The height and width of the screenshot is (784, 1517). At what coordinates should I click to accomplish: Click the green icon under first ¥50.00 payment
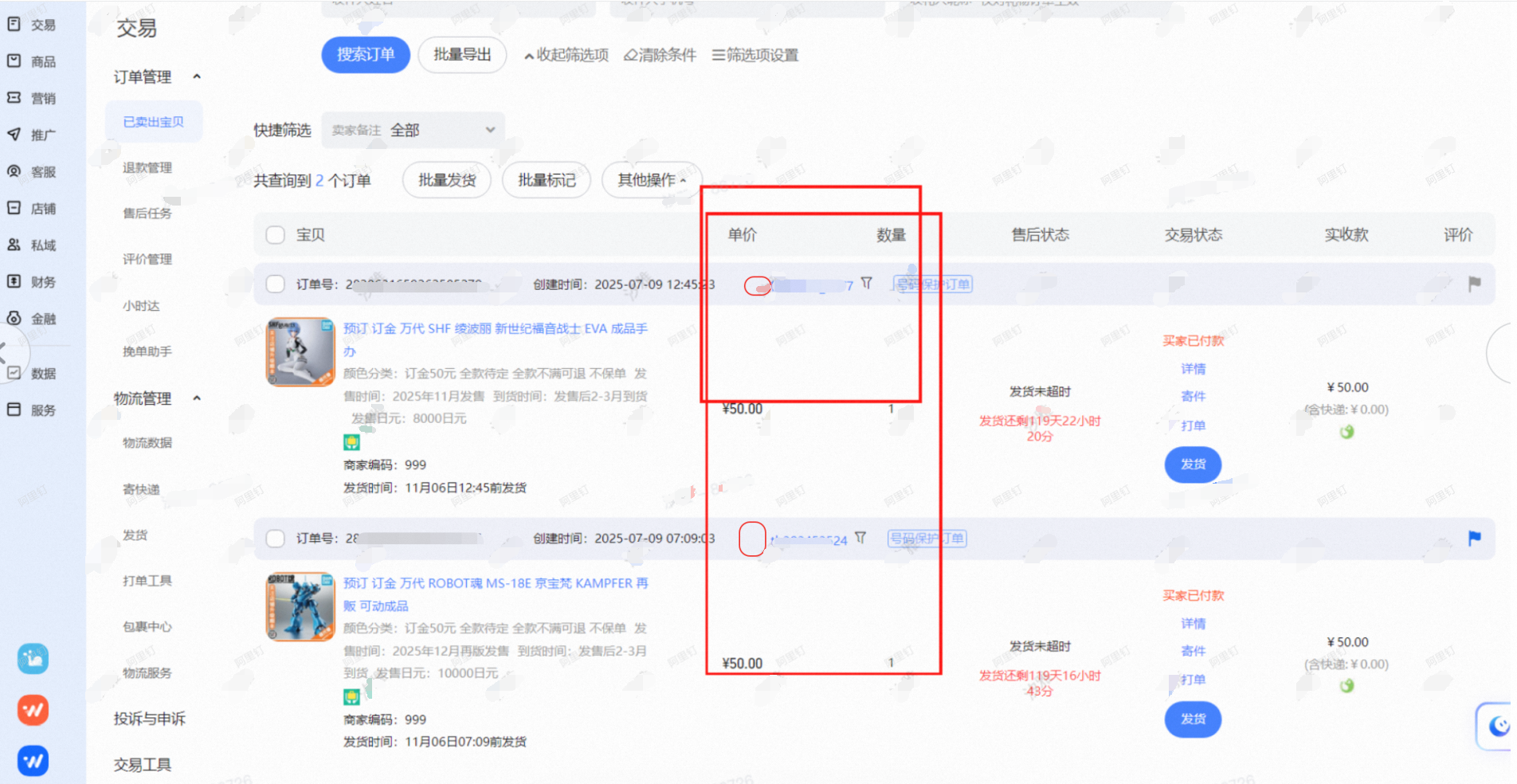[x=1346, y=432]
